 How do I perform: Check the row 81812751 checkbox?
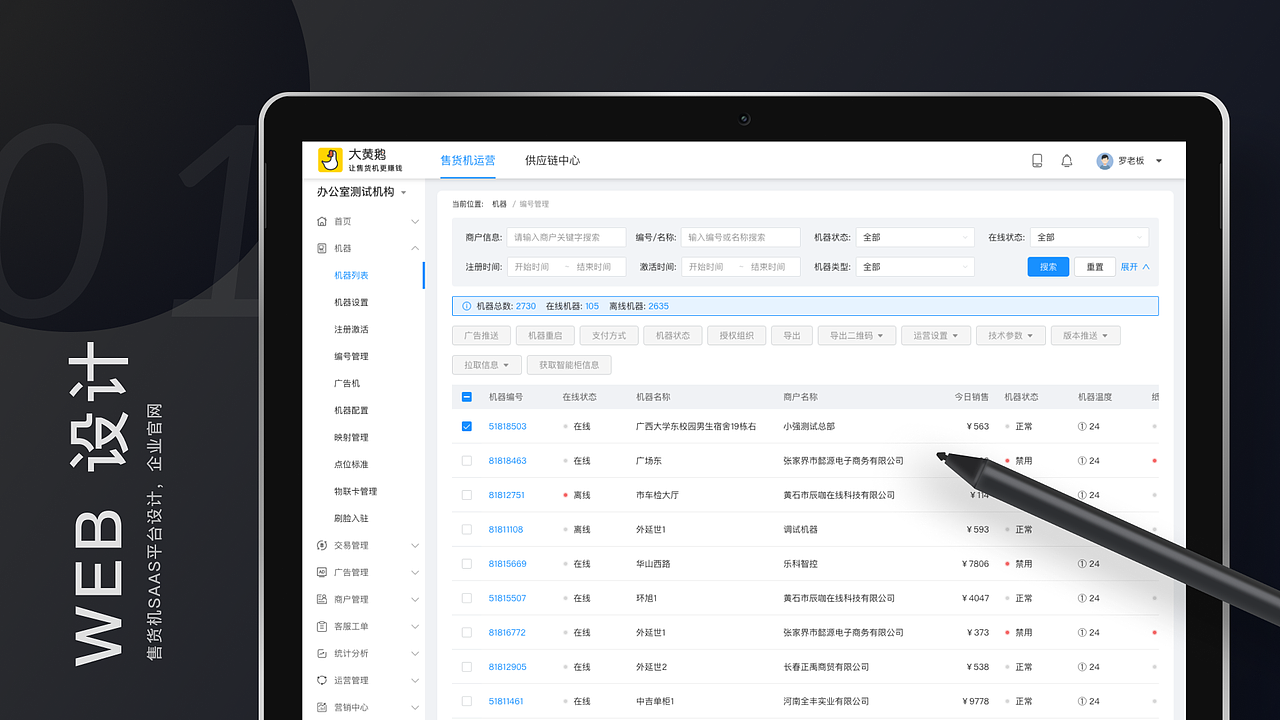coord(467,495)
